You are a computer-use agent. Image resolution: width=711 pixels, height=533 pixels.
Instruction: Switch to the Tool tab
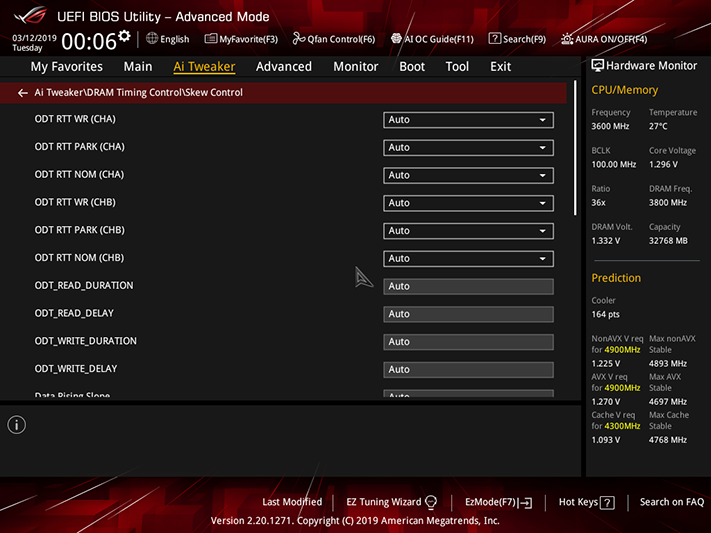click(x=457, y=67)
